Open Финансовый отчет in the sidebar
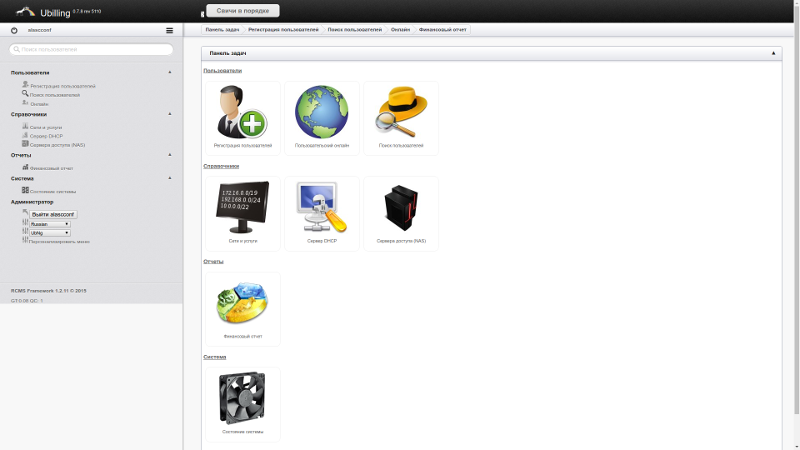Image resolution: width=800 pixels, height=450 pixels. (x=52, y=168)
